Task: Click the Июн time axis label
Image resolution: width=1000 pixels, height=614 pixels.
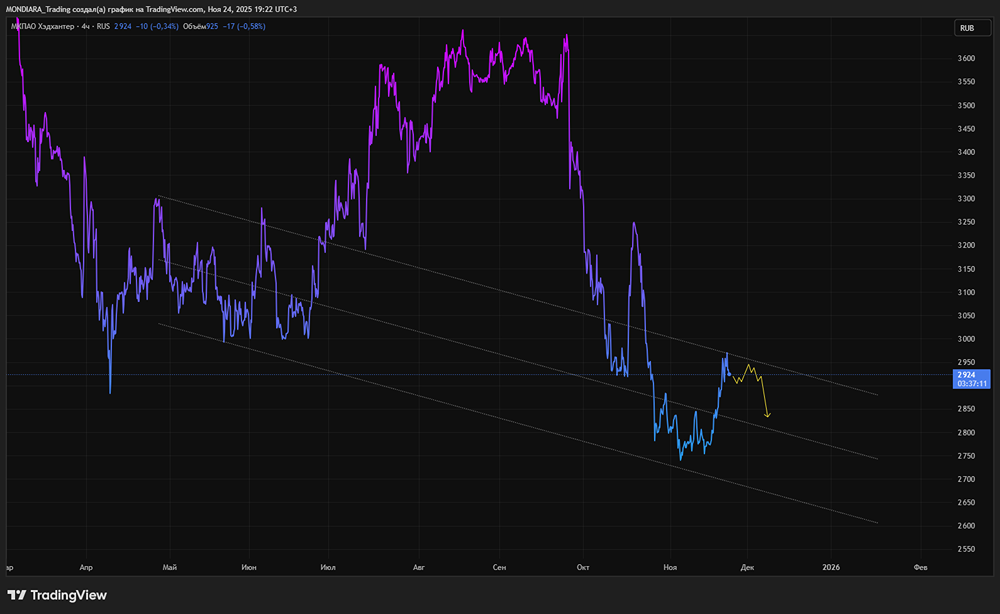Action: 249,567
